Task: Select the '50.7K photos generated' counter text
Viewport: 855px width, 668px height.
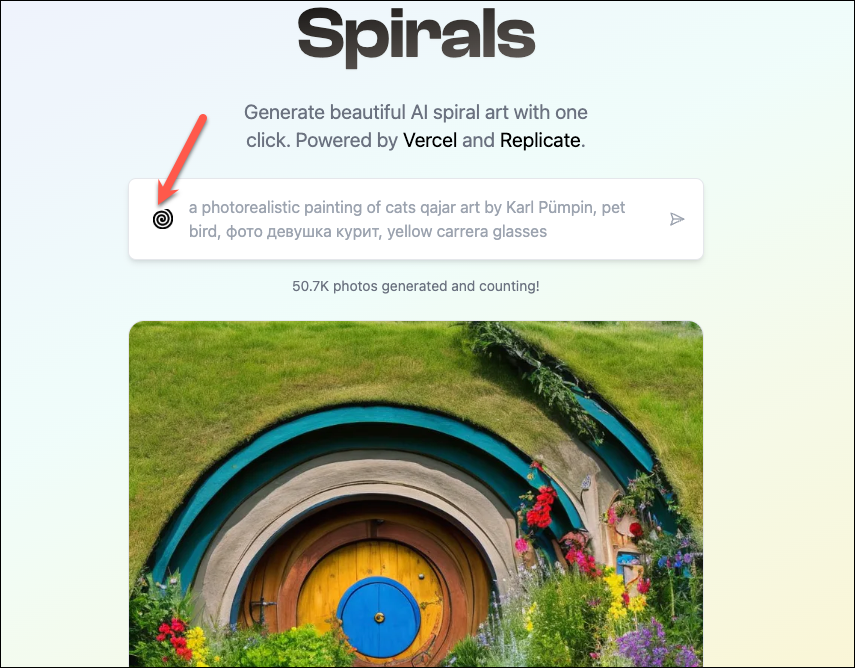Action: [416, 286]
